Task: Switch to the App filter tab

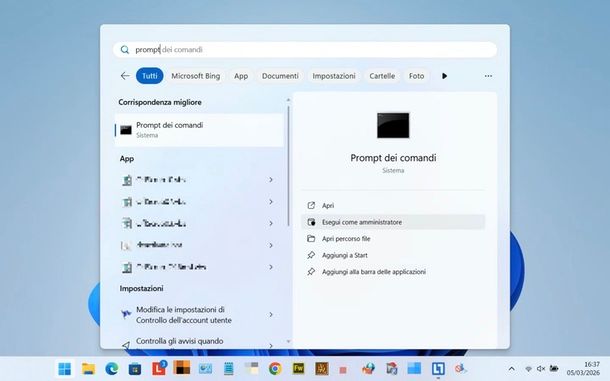Action: [x=241, y=76]
